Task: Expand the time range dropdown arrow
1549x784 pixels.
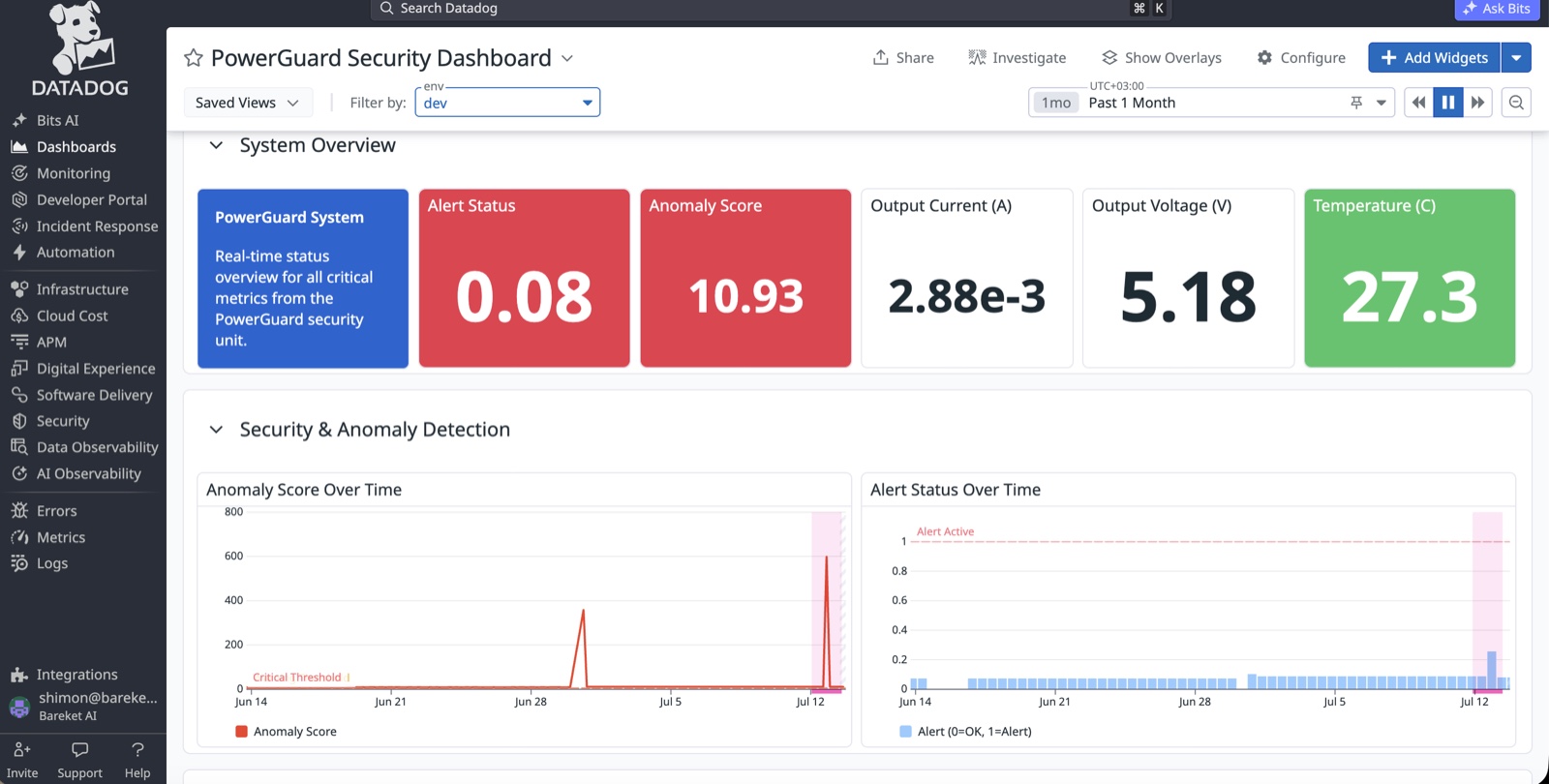Action: [1382, 103]
